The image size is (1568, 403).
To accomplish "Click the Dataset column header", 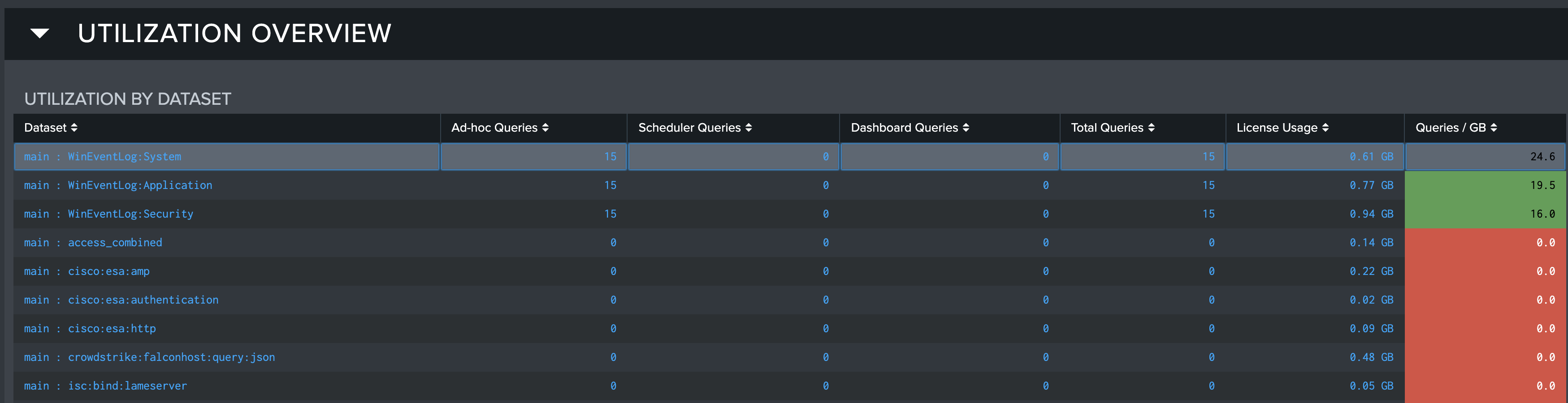I will pos(46,128).
